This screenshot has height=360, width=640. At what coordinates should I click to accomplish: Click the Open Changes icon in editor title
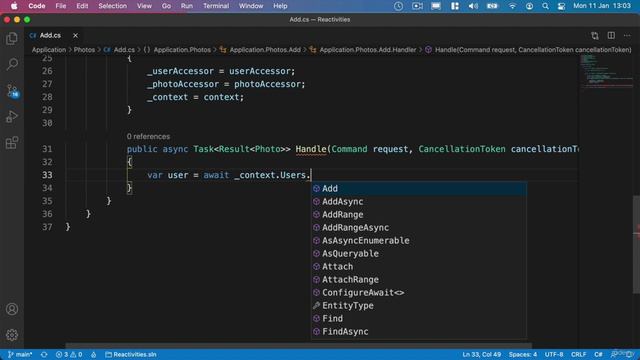(x=595, y=36)
